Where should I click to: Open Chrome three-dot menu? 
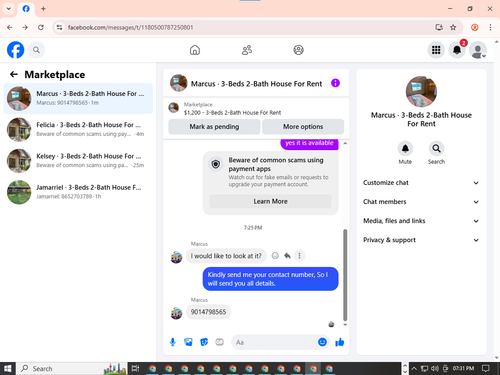click(x=490, y=27)
